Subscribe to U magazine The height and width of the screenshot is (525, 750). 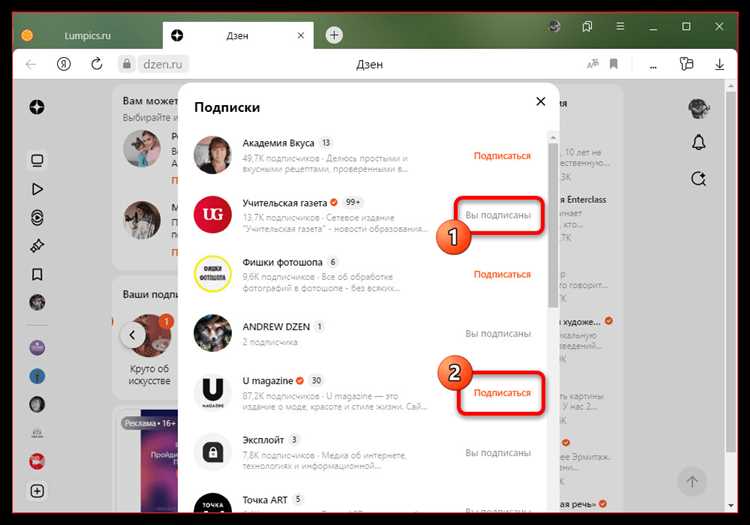[x=502, y=393]
